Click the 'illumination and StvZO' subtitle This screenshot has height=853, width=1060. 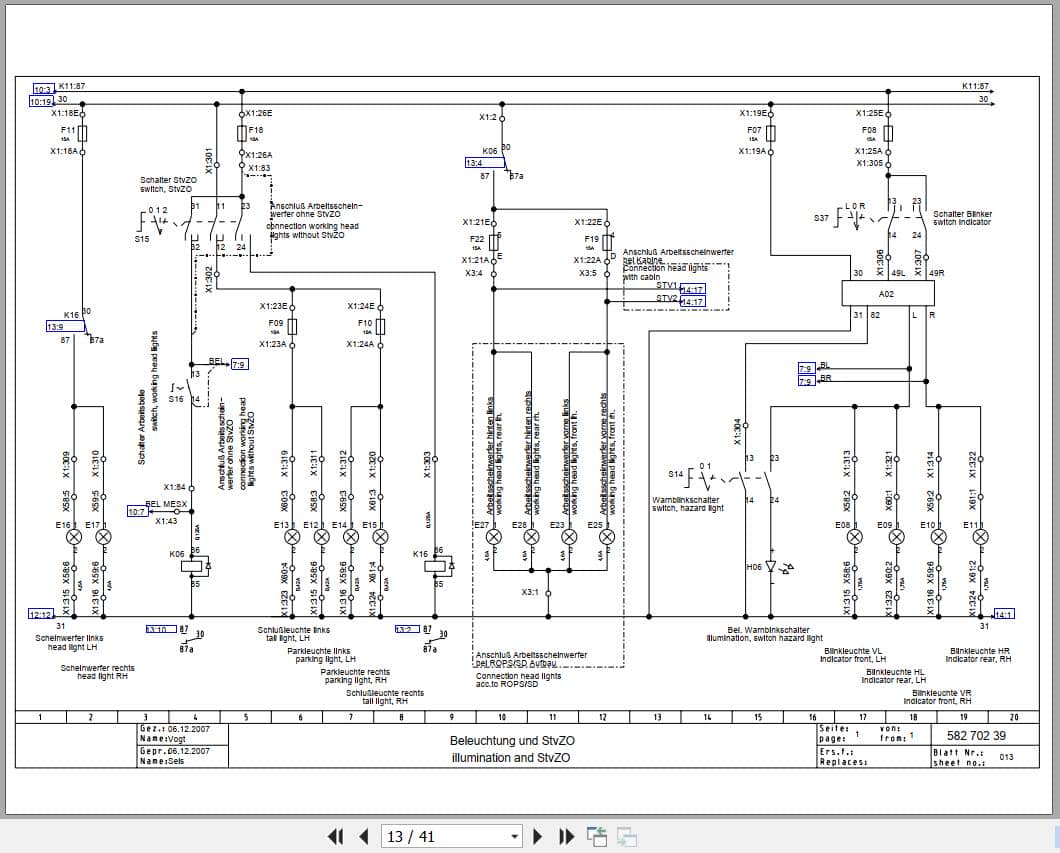(x=510, y=758)
